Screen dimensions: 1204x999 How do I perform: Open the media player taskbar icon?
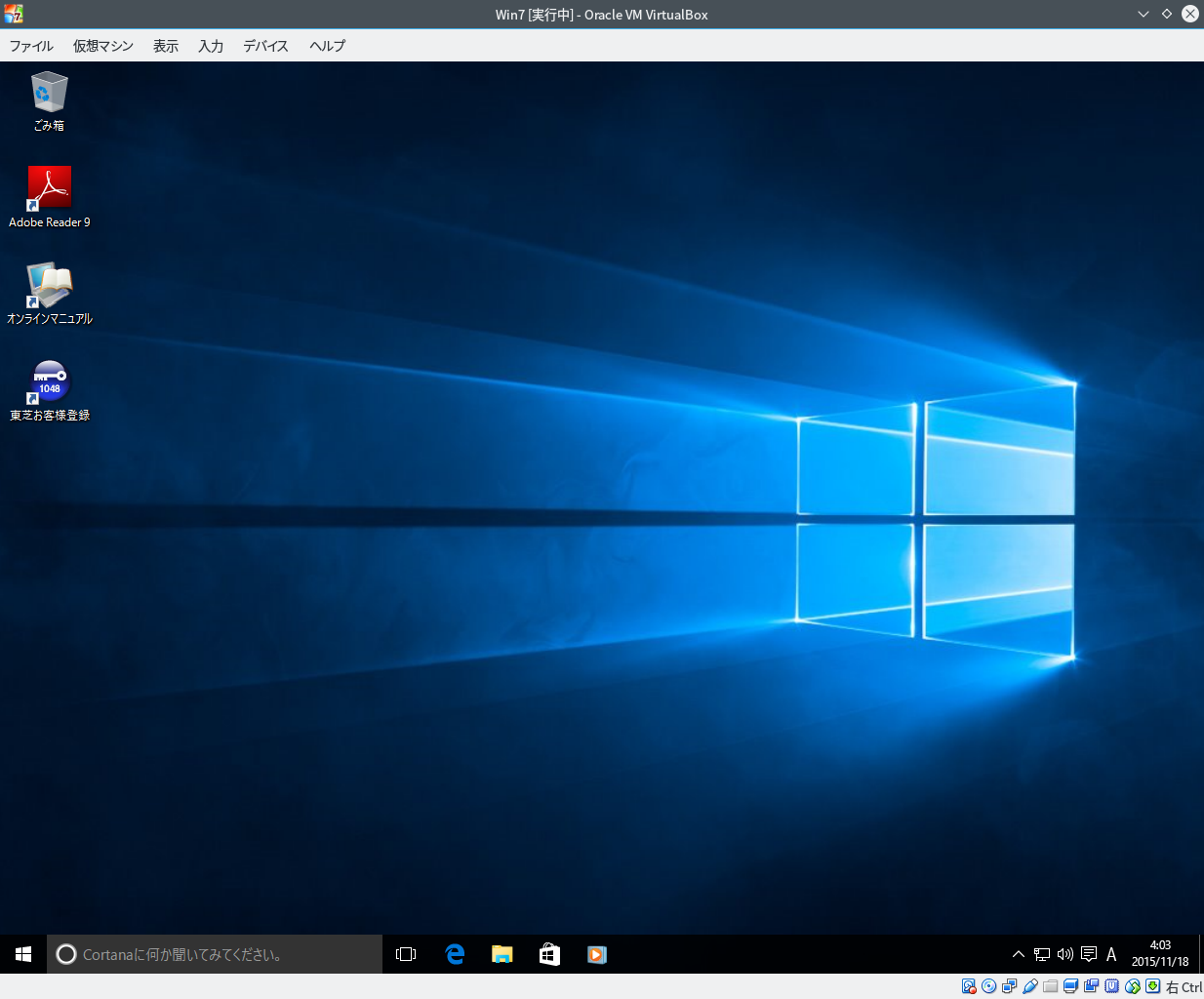(x=597, y=954)
